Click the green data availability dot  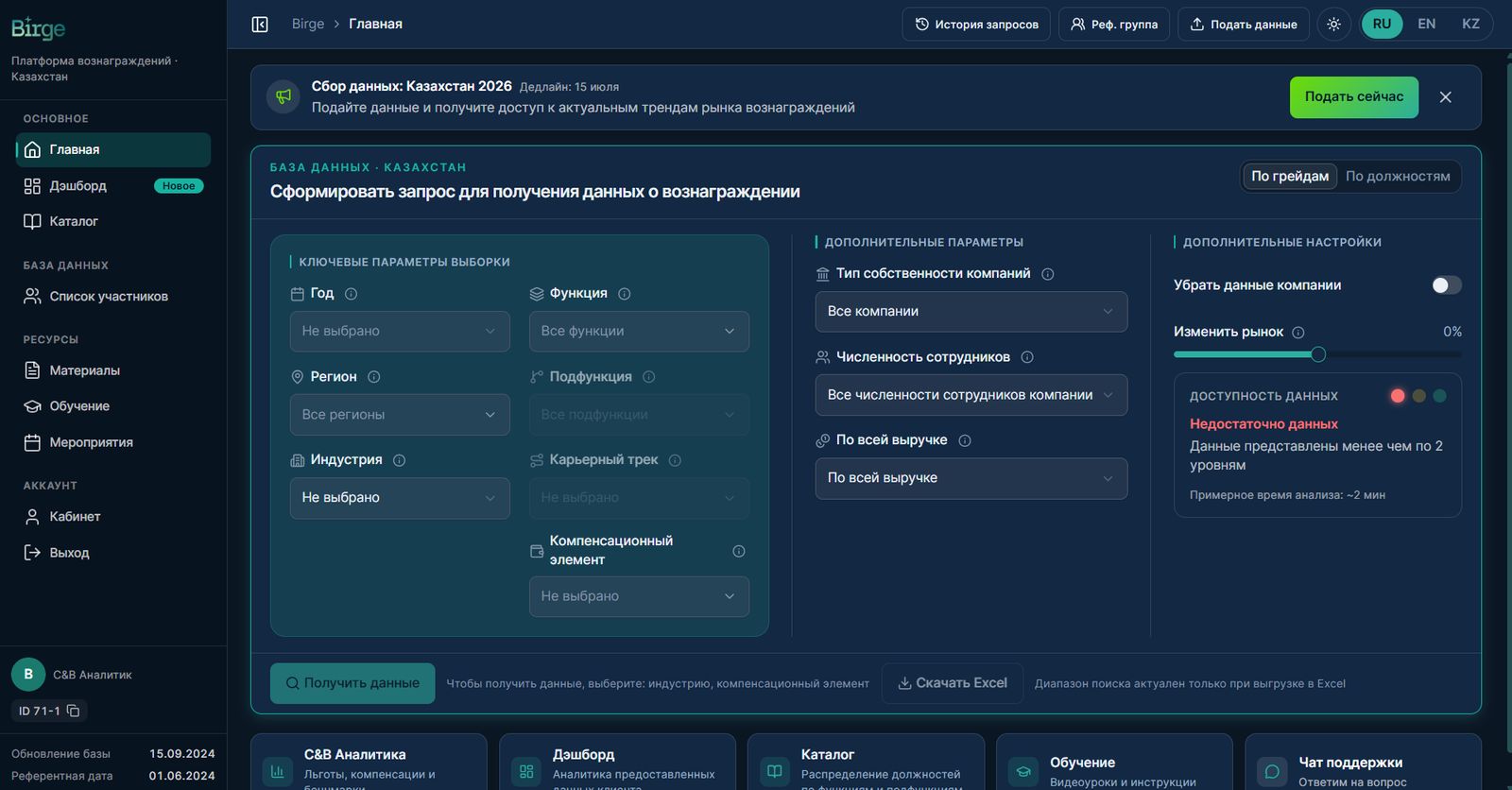(x=1439, y=396)
